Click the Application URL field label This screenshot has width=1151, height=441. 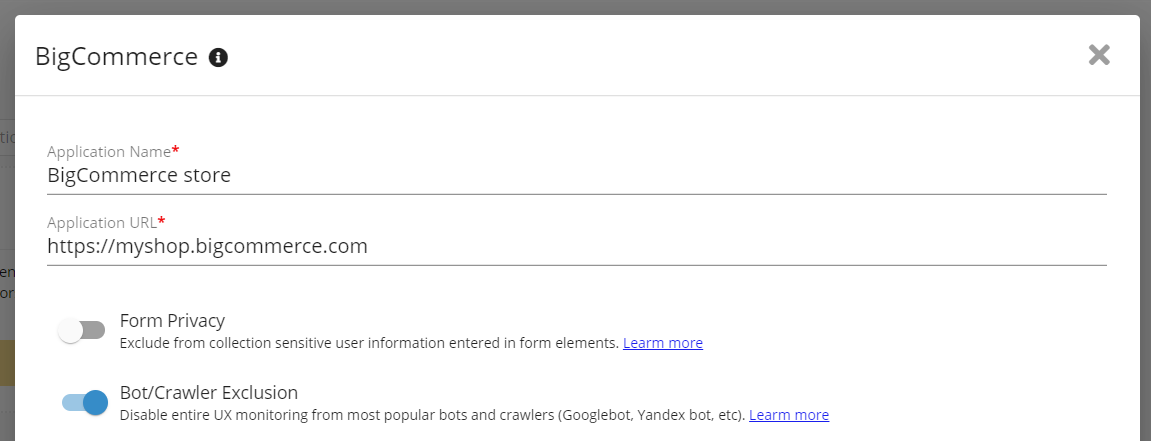coord(101,222)
